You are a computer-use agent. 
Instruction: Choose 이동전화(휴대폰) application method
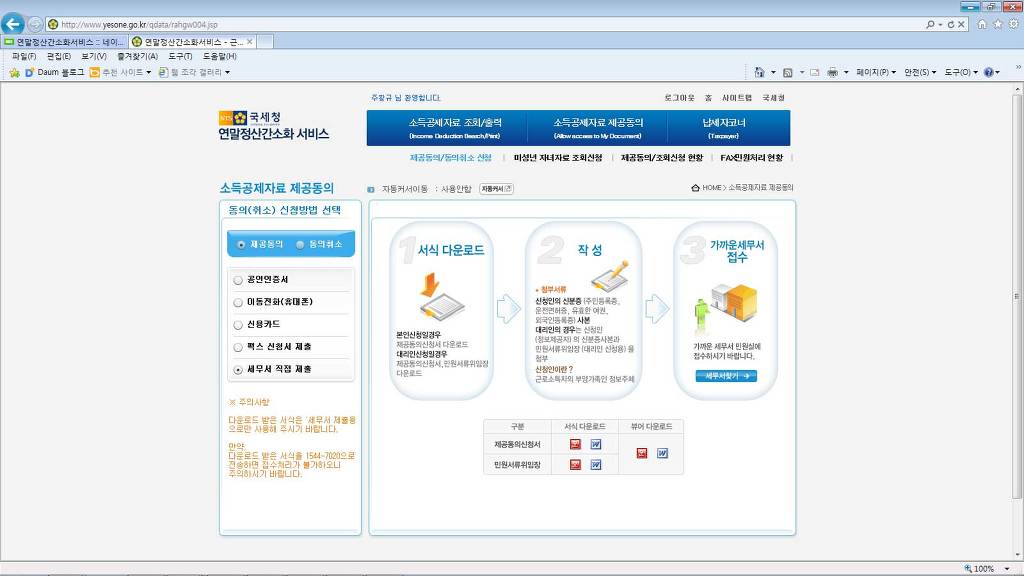point(238,302)
